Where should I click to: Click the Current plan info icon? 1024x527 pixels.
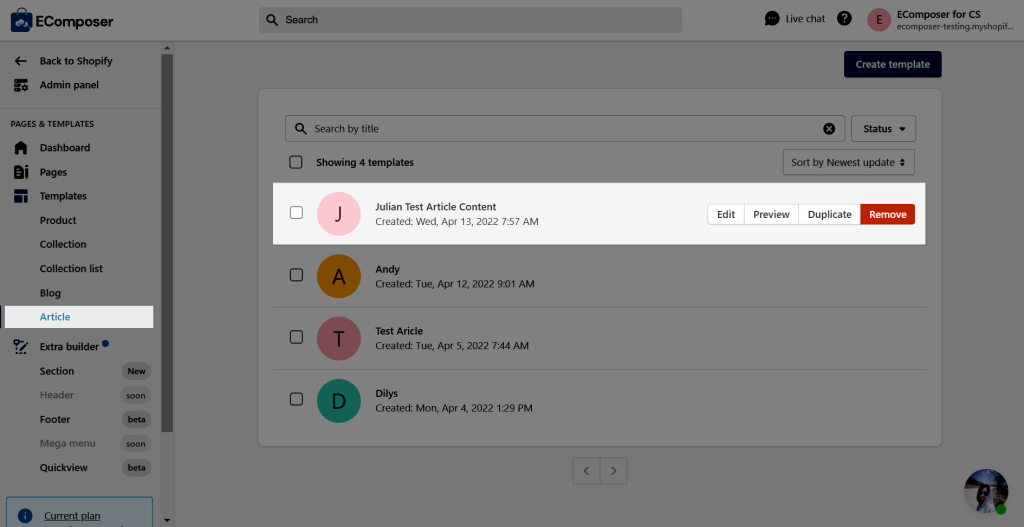pos(25,516)
